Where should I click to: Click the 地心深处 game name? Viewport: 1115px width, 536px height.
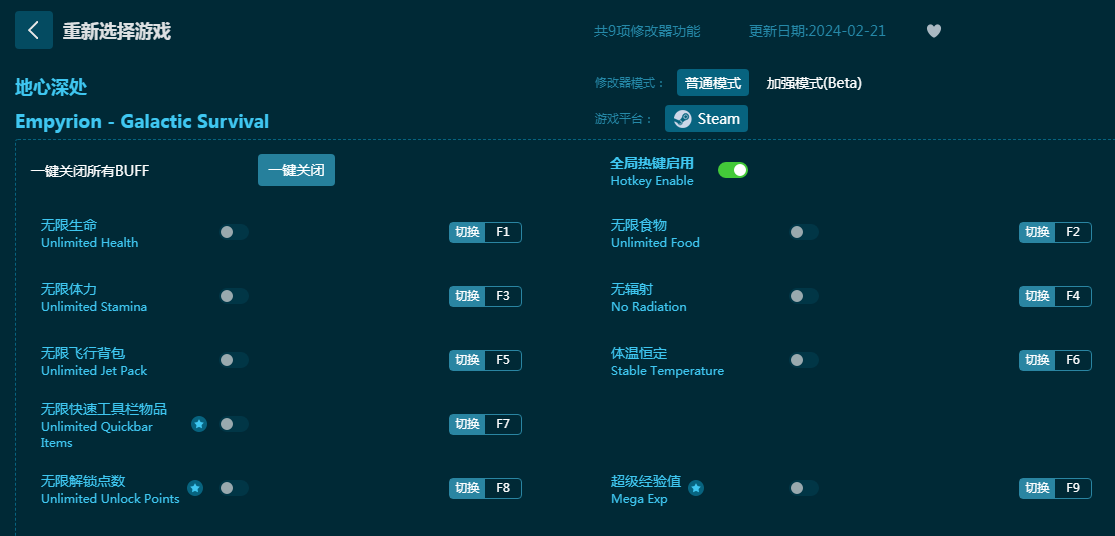(x=51, y=87)
